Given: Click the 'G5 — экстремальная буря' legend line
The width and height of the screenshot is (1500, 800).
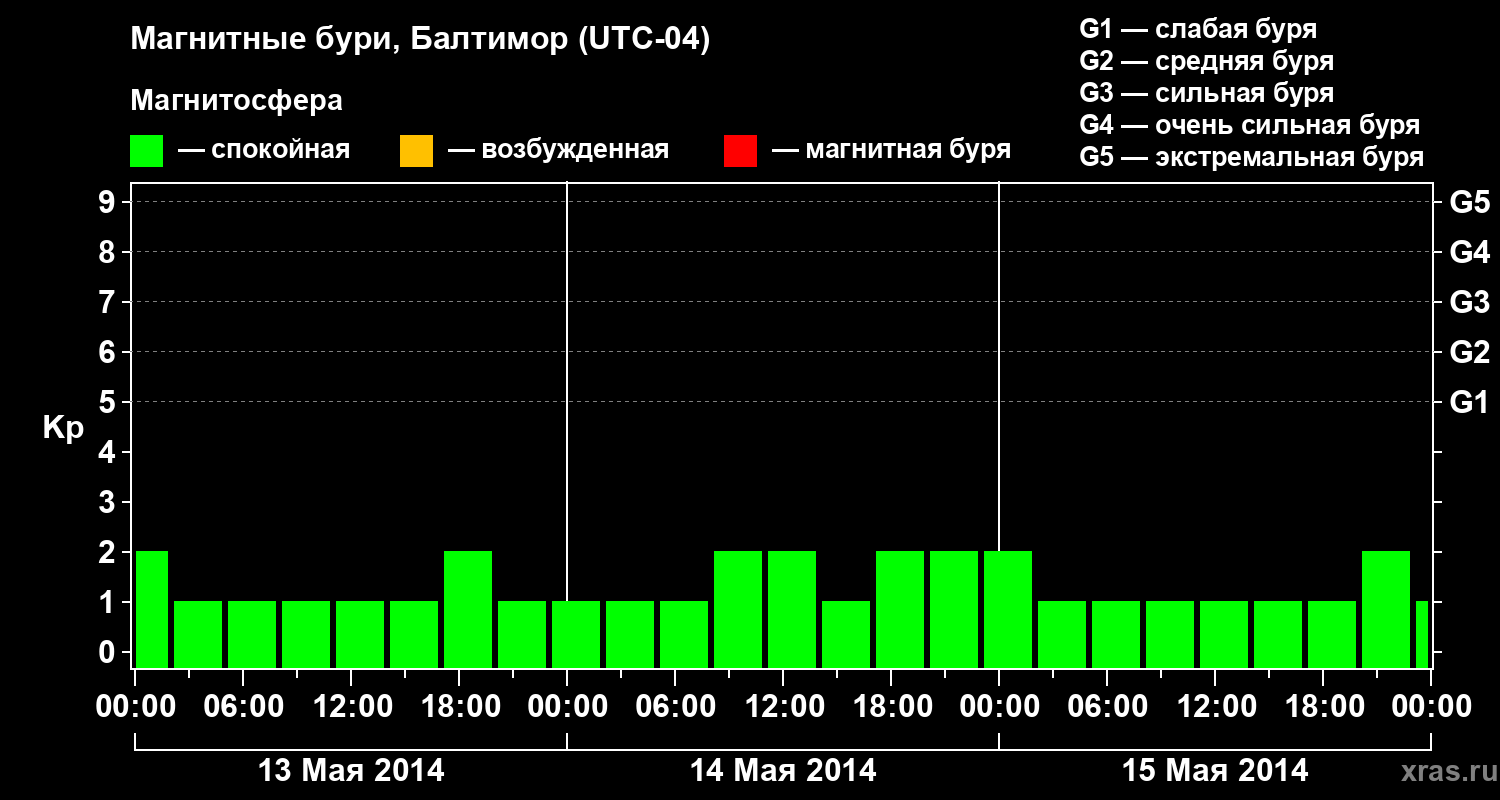Looking at the screenshot, I should pos(1252,157).
